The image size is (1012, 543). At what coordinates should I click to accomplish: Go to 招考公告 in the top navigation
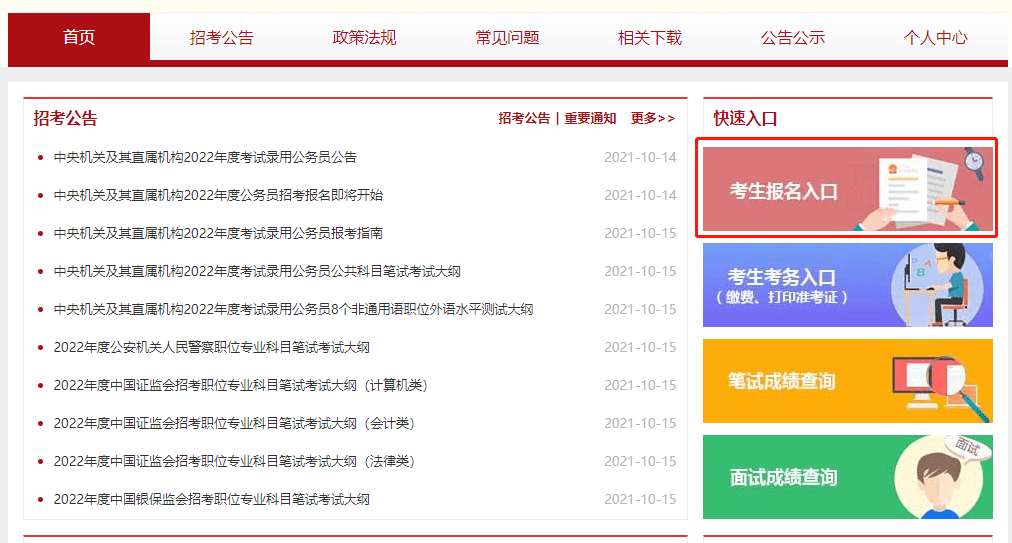(221, 37)
